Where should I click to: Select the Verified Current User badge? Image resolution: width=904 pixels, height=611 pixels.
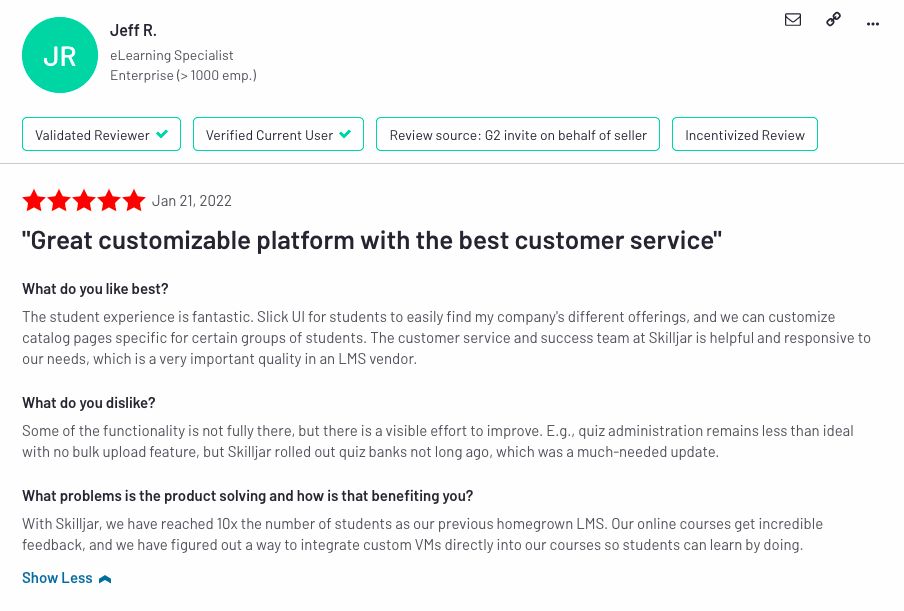[278, 134]
